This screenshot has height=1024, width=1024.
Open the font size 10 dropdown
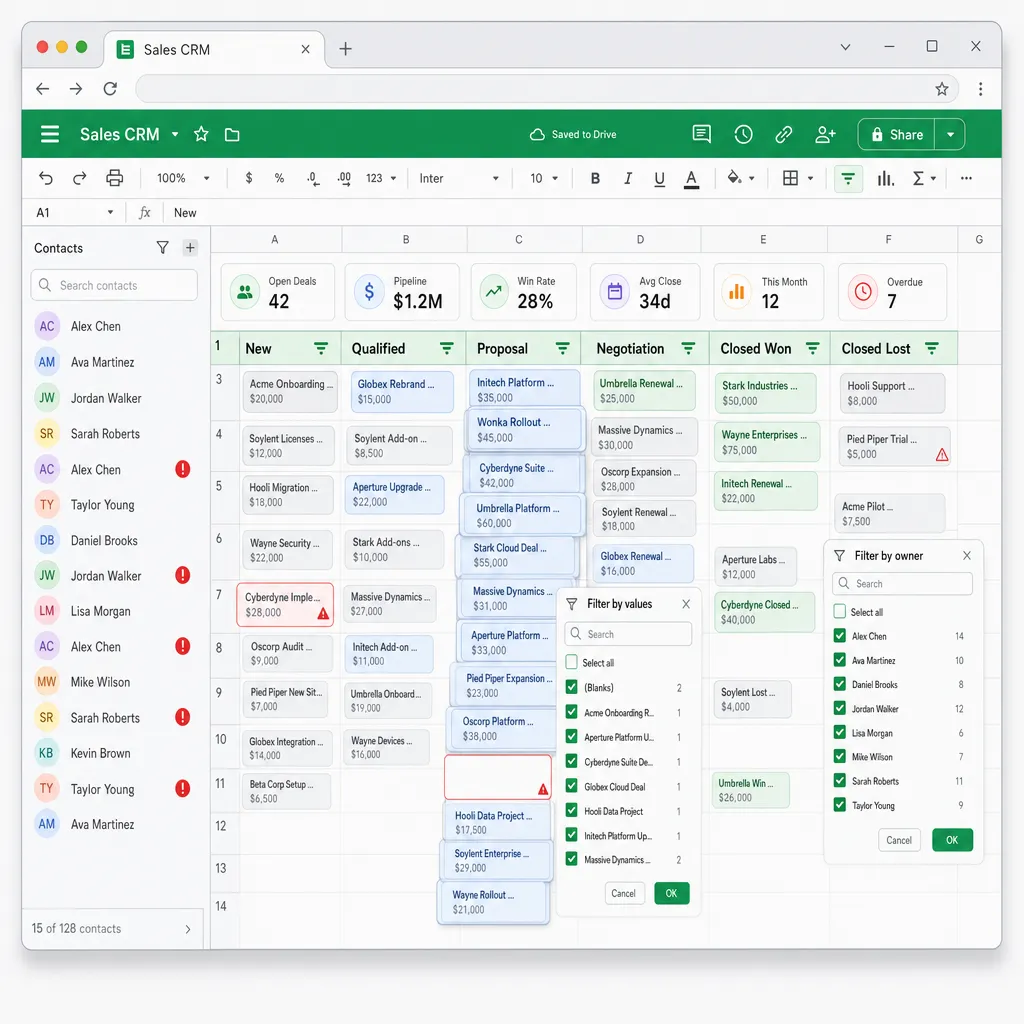pos(544,178)
